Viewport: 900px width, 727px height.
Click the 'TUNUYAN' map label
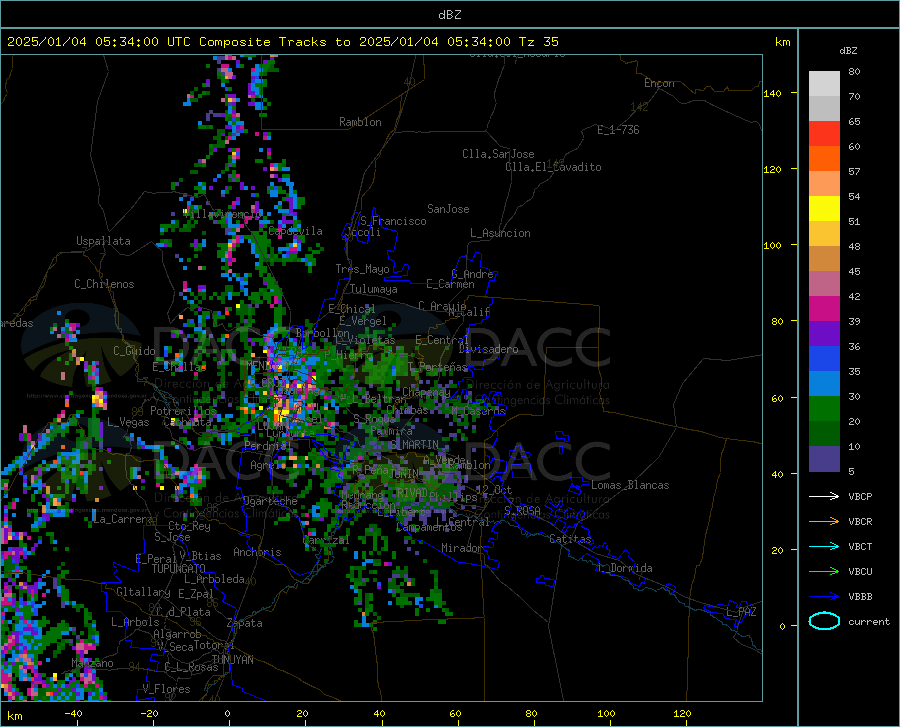click(x=232, y=660)
